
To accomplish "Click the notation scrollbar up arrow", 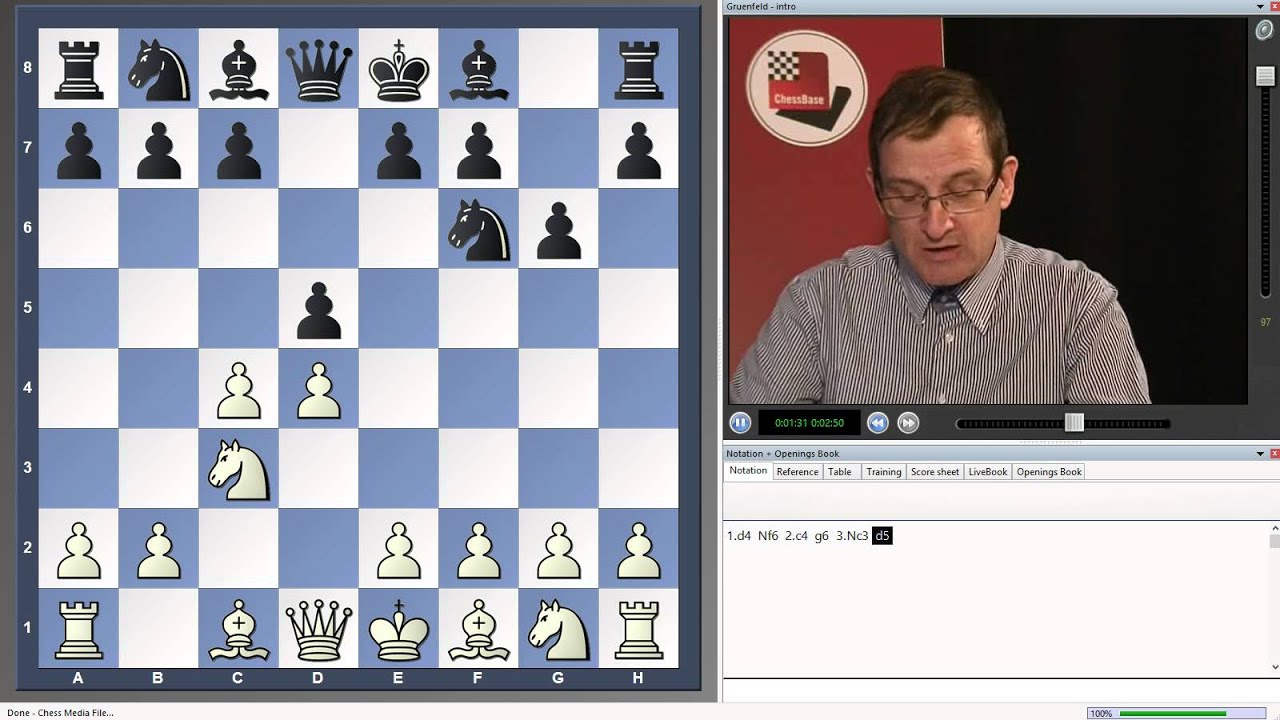I will [x=1275, y=527].
